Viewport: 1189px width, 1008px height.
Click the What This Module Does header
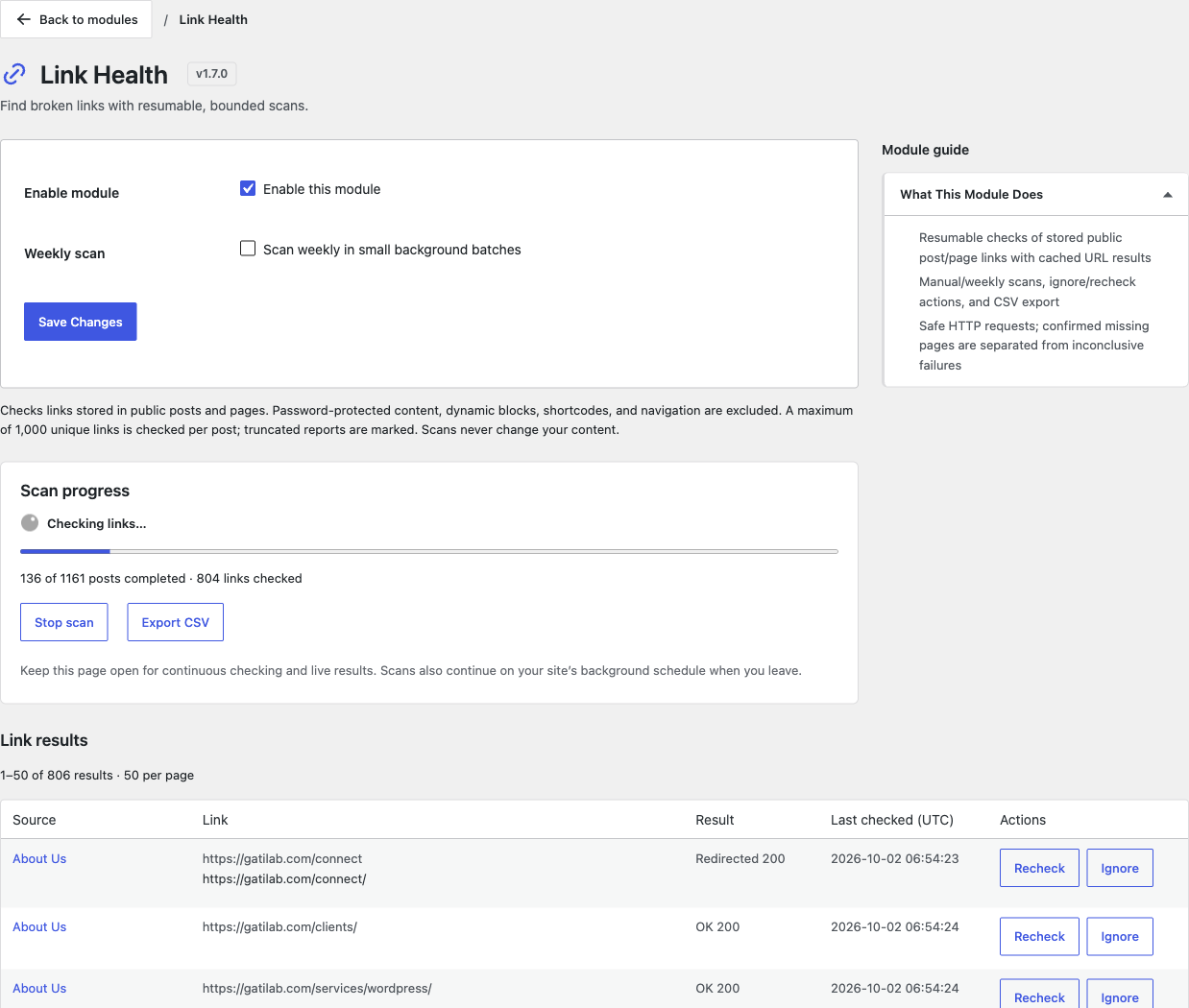[x=1035, y=194]
